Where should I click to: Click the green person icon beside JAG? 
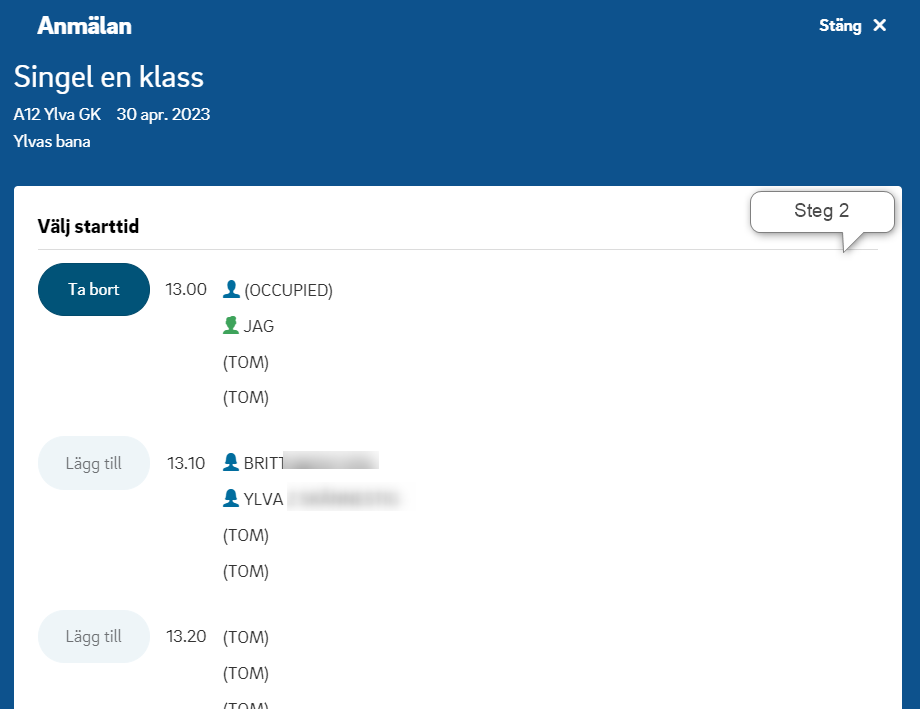click(x=231, y=325)
